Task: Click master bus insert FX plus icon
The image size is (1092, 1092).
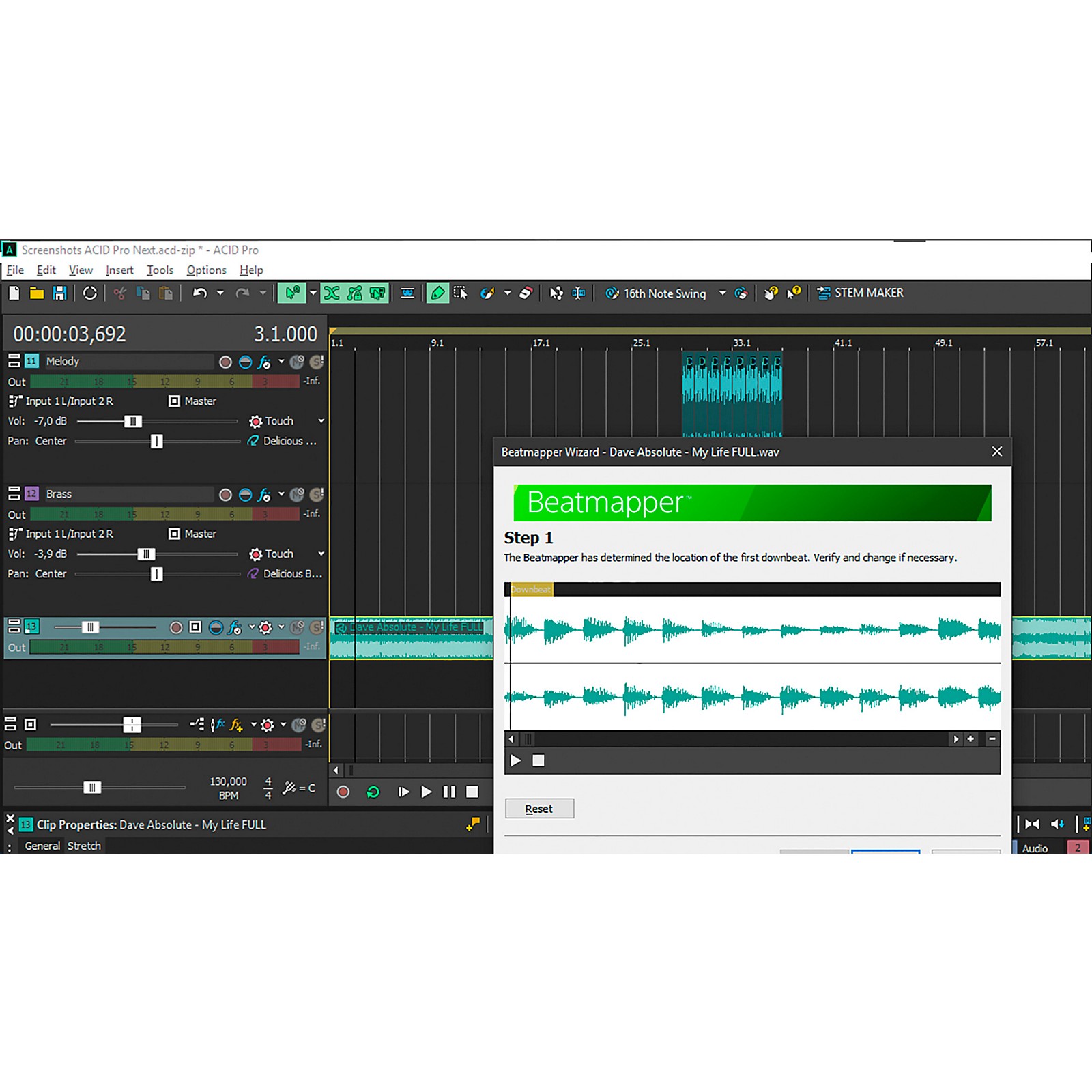Action: (236, 725)
